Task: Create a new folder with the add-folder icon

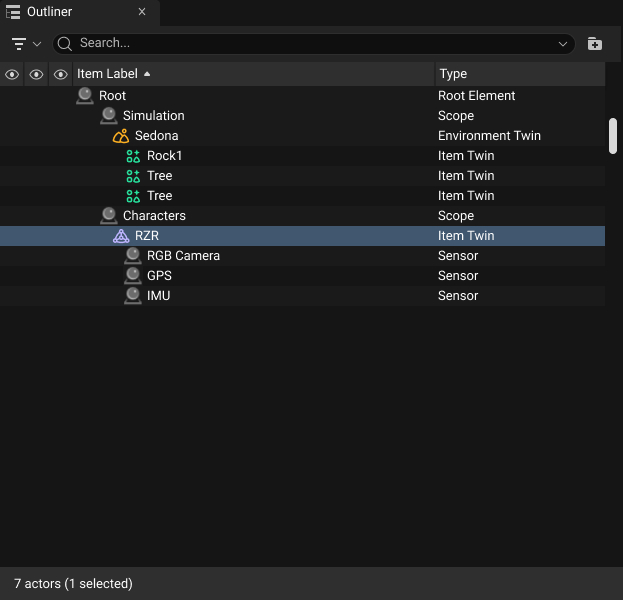Action: click(x=595, y=44)
